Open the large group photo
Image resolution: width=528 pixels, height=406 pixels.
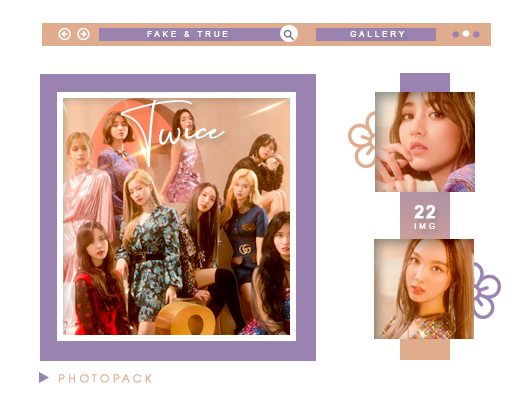pyautogui.click(x=176, y=216)
